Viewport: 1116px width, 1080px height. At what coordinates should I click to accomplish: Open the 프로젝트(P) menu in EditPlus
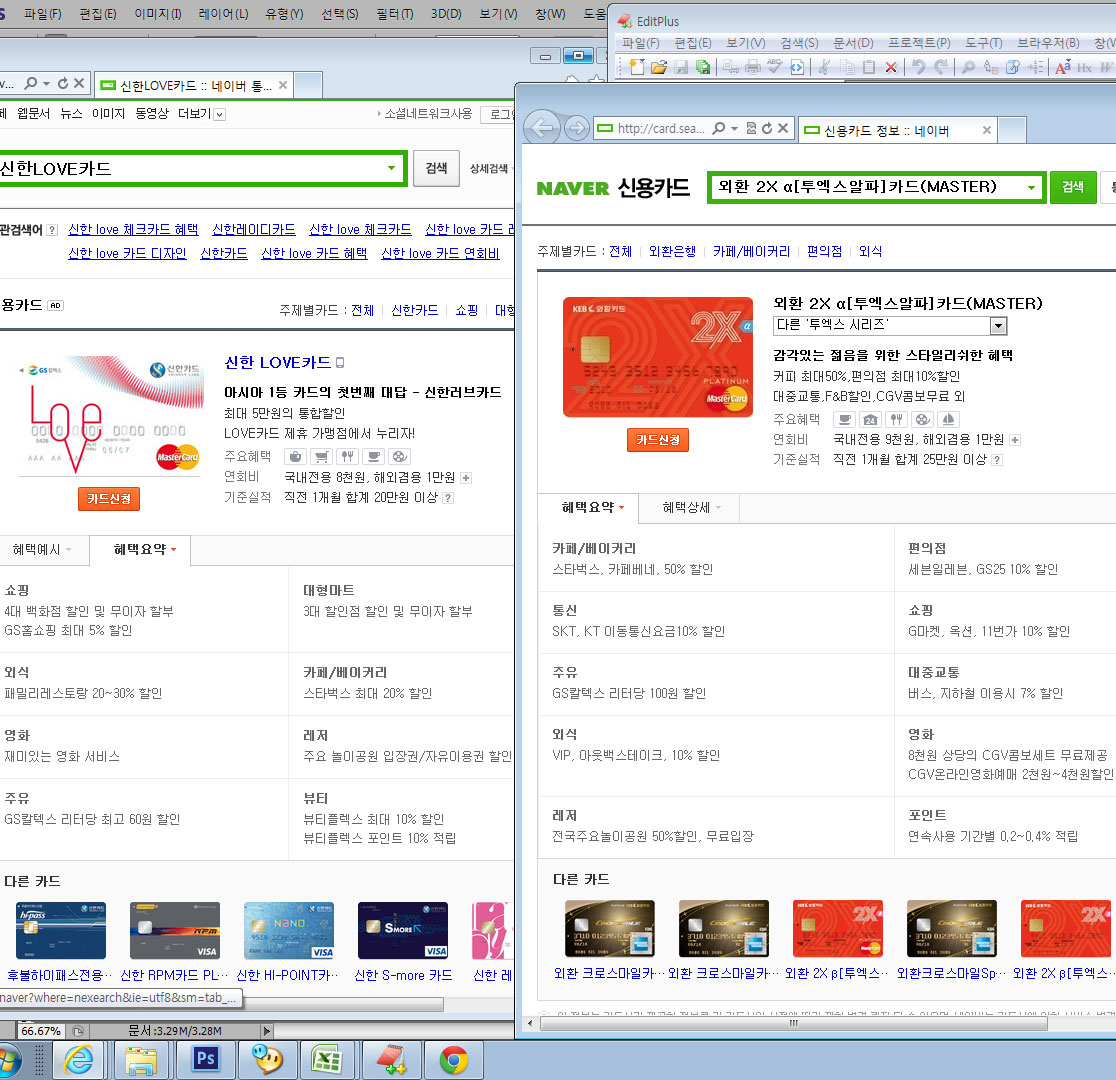(919, 43)
